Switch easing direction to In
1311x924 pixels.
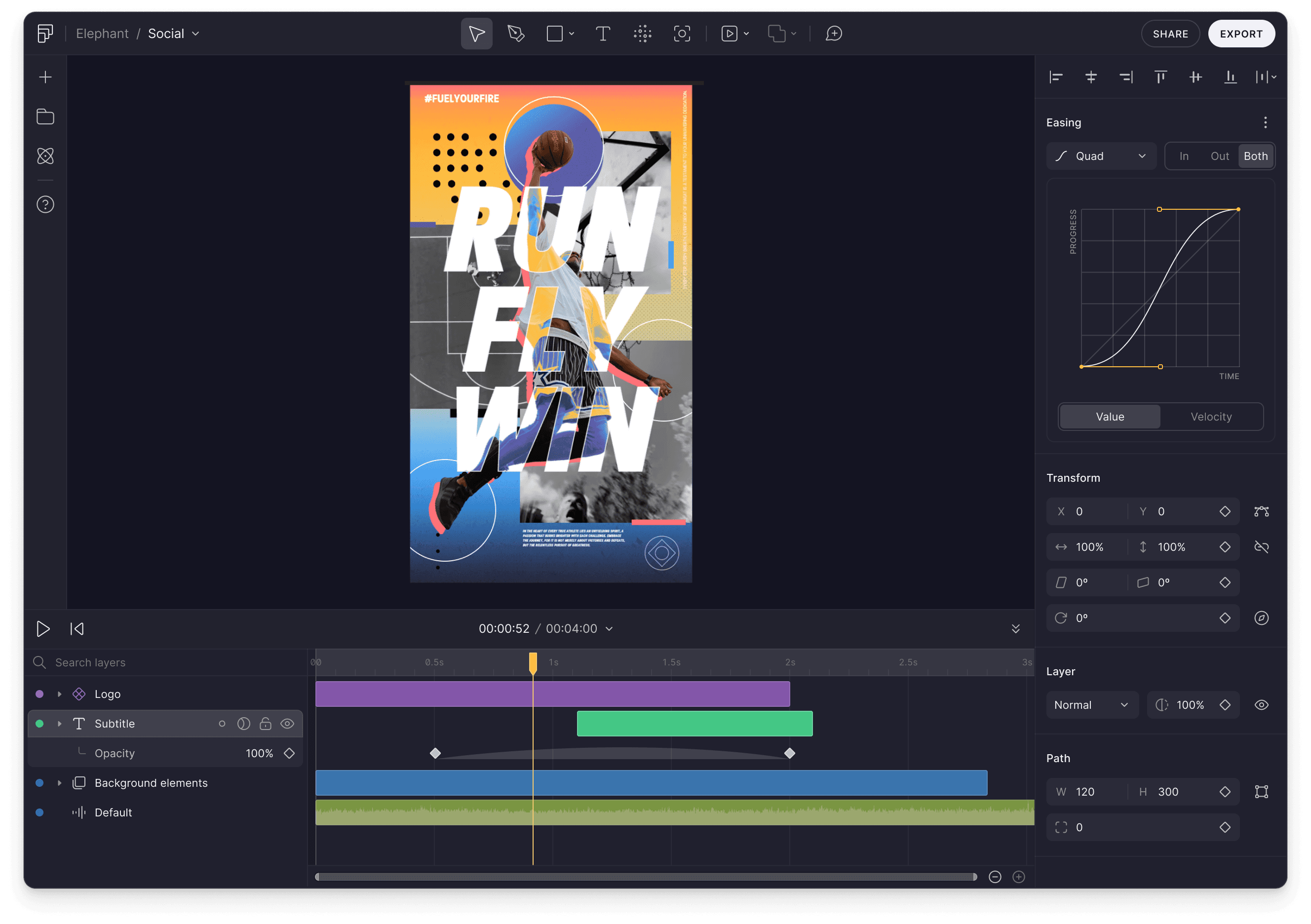tap(1184, 155)
